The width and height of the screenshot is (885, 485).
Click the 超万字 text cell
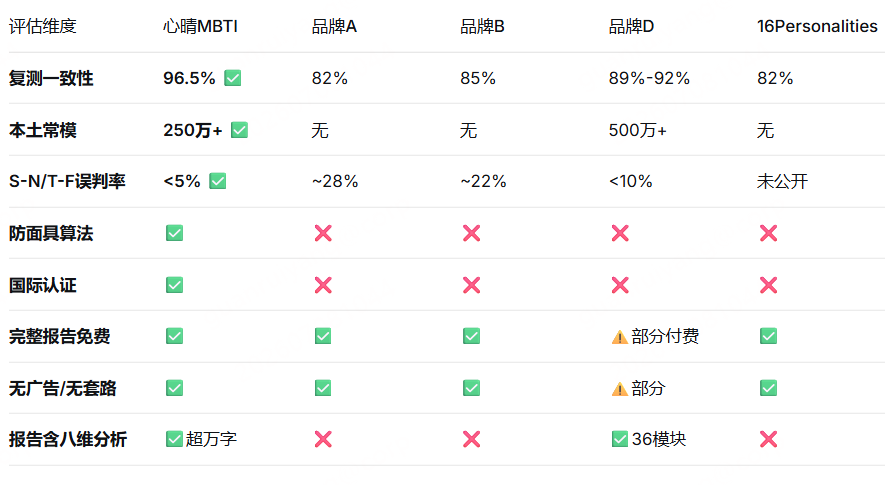(x=211, y=439)
